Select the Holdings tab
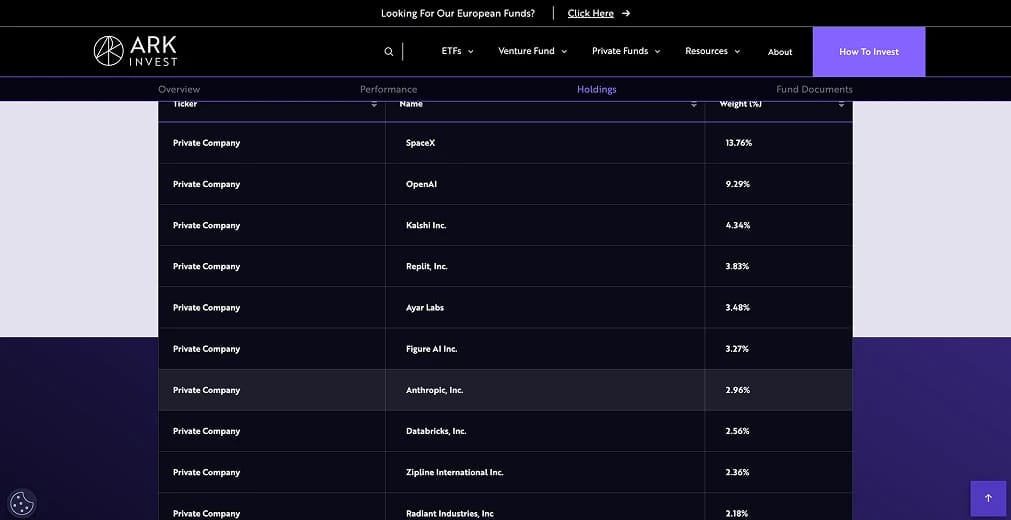 (x=596, y=89)
